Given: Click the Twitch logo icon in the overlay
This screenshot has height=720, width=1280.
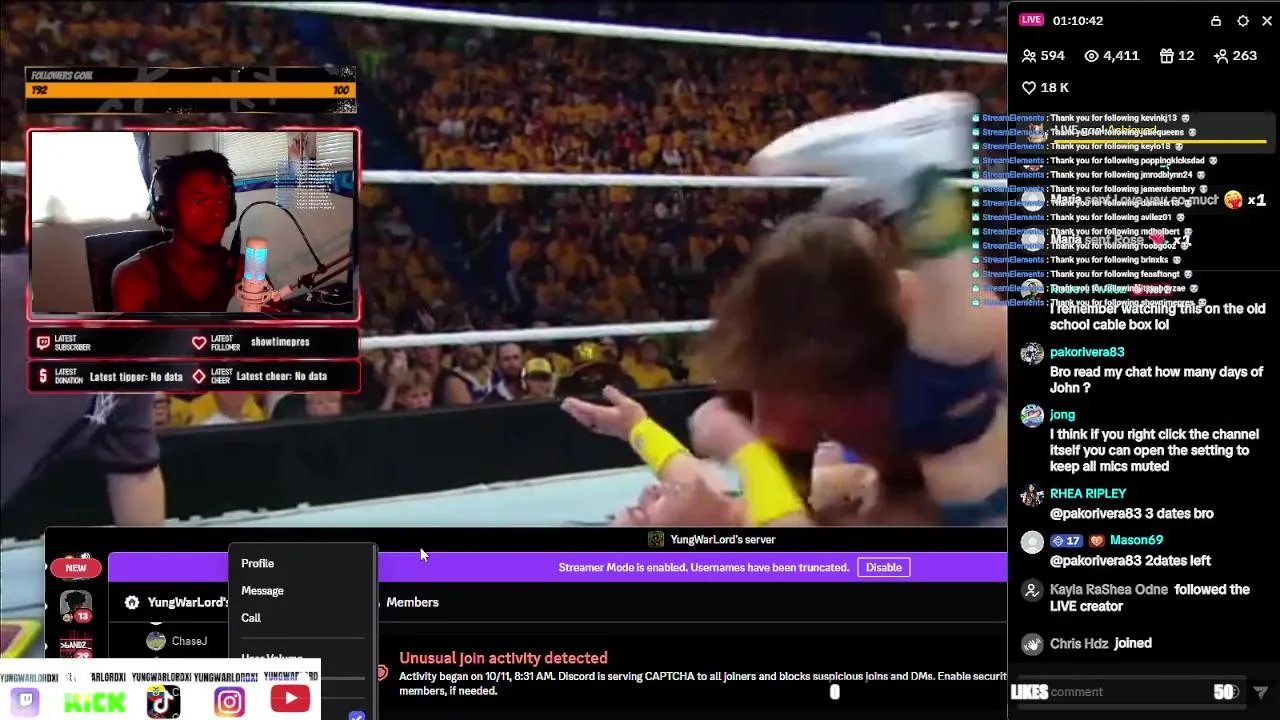Looking at the screenshot, I should coord(24,701).
